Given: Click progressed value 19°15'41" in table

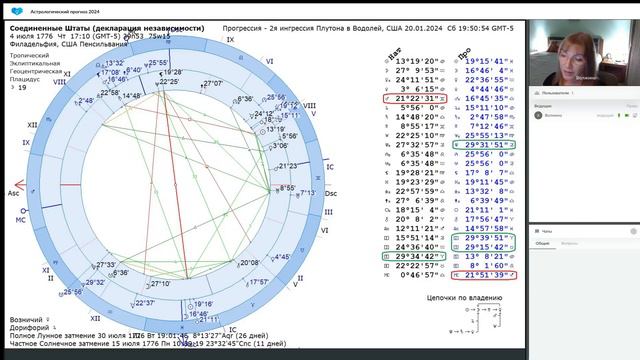Looking at the screenshot, I should tap(487, 61).
